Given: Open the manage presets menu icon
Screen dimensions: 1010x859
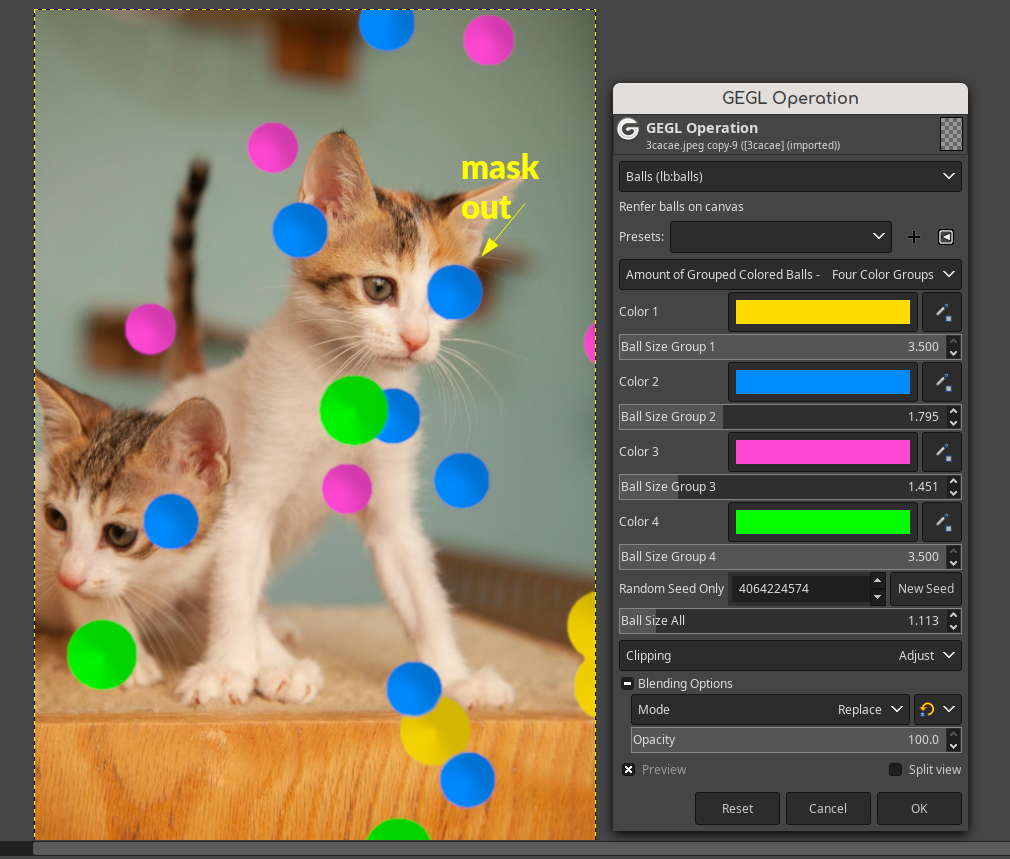Looking at the screenshot, I should coord(946,238).
